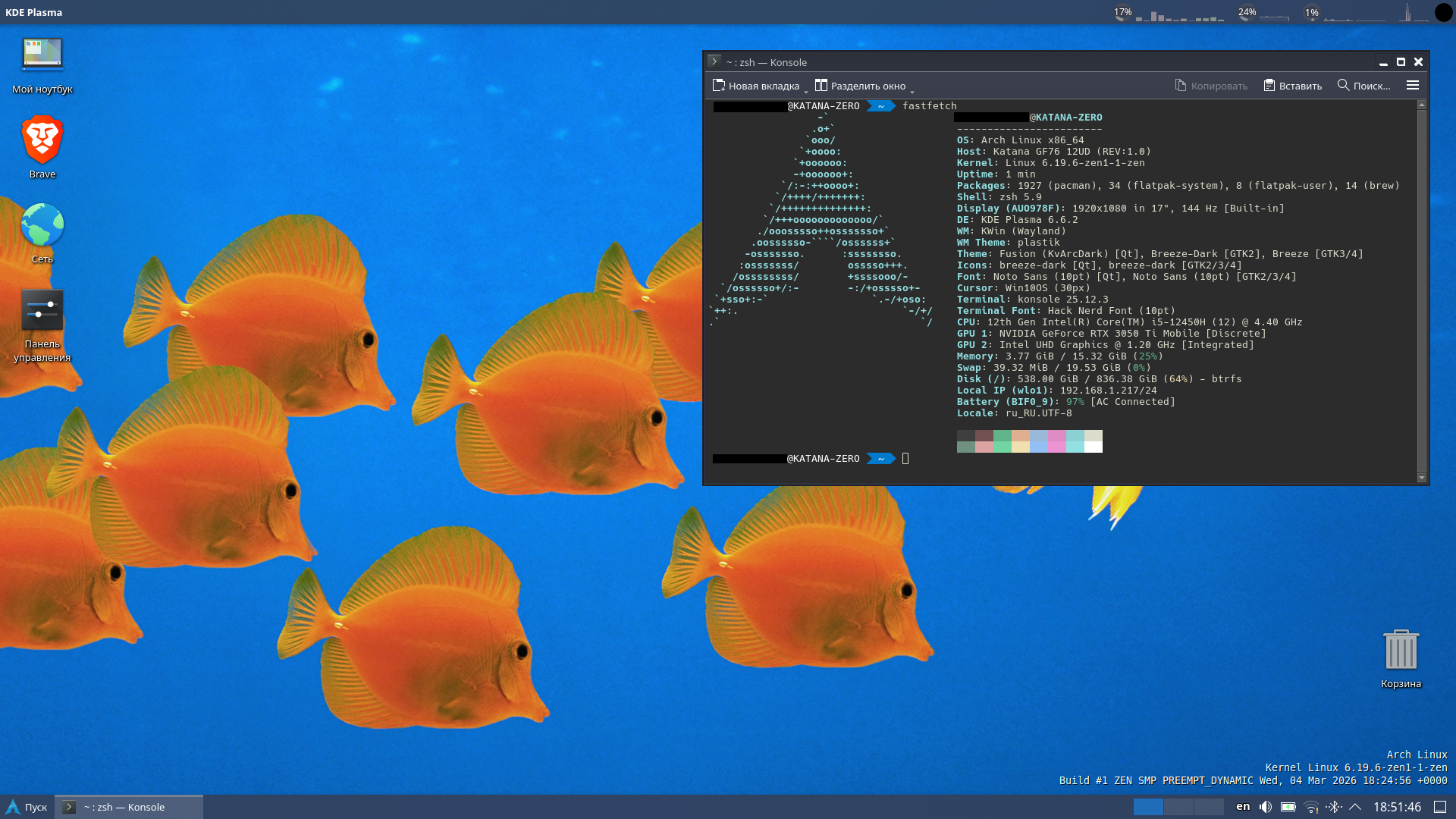Open Мой ноутбук desktop icon

point(42,55)
